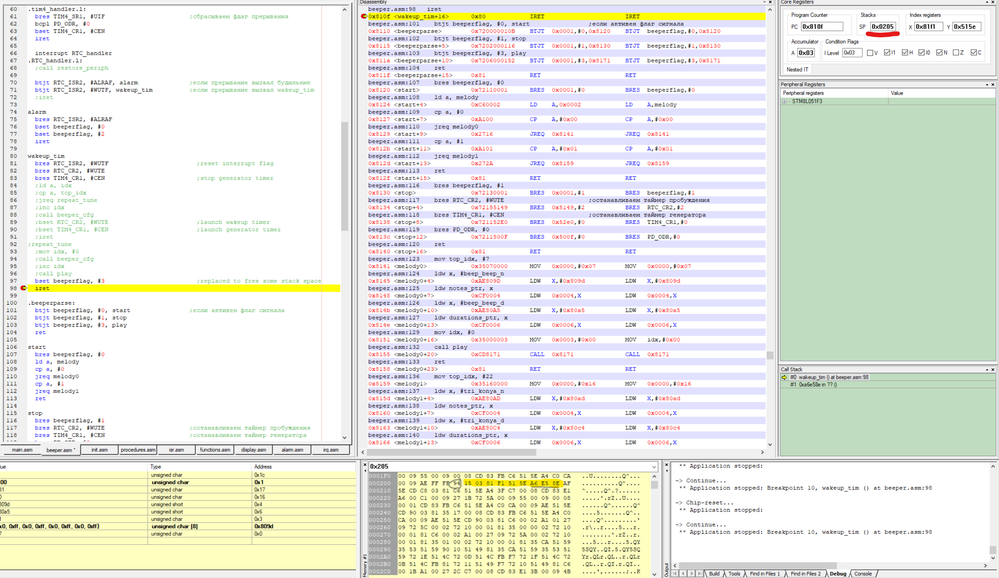Open the Build output tab
The image size is (999, 578).
(x=714, y=574)
